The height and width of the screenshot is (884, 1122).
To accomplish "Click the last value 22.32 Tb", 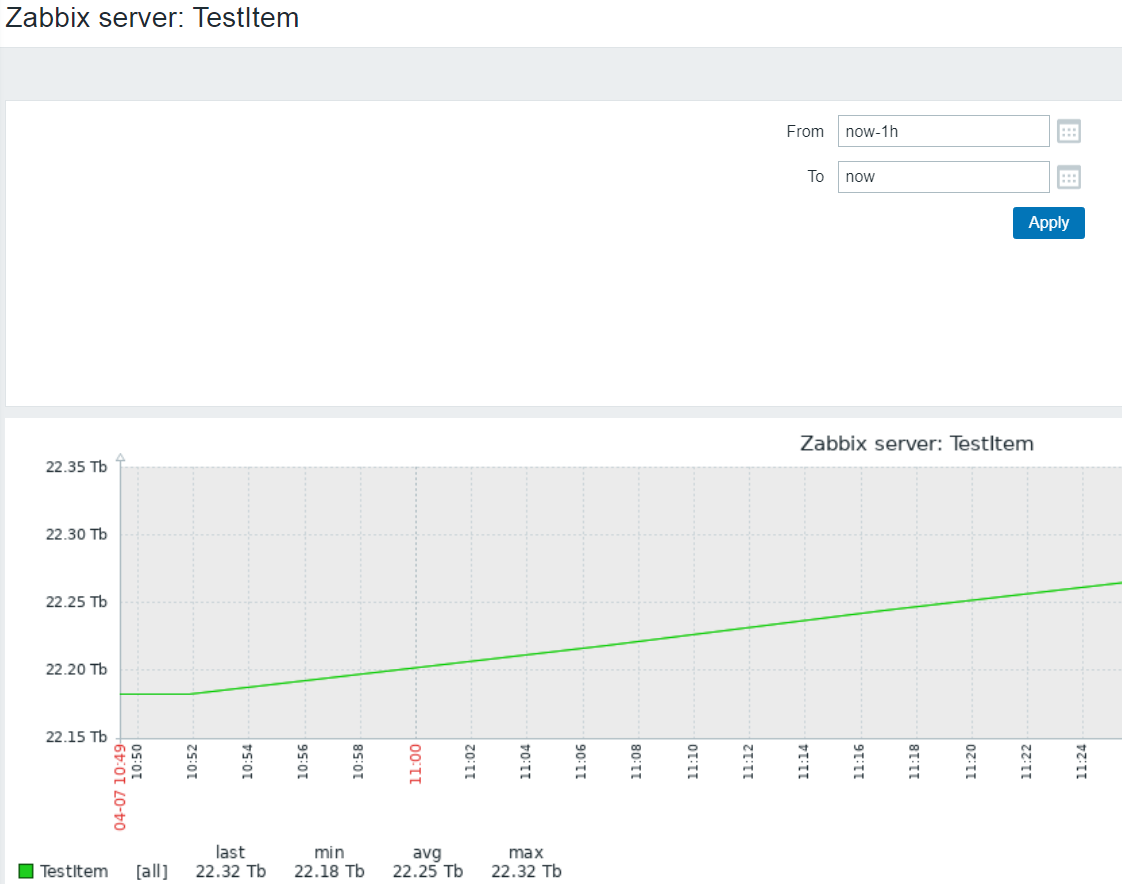I will click(x=230, y=871).
